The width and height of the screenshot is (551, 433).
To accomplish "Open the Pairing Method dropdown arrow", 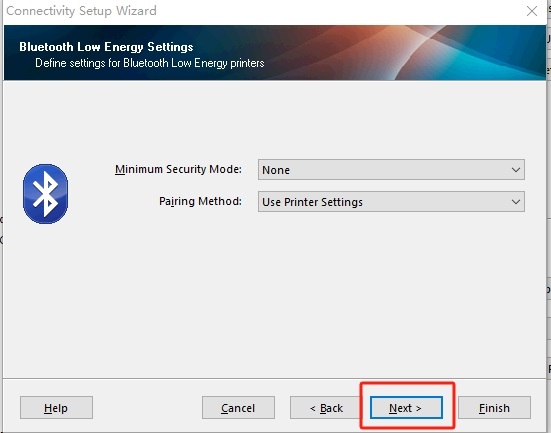I will coord(516,202).
